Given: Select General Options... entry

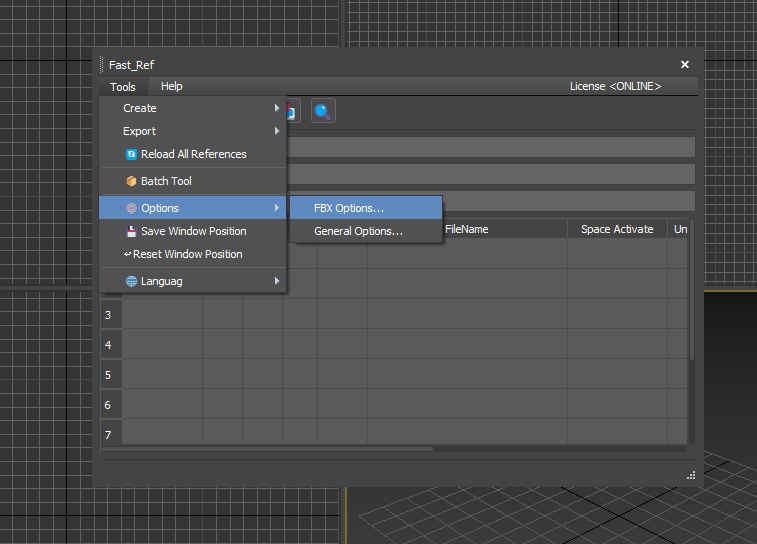Looking at the screenshot, I should tap(358, 231).
